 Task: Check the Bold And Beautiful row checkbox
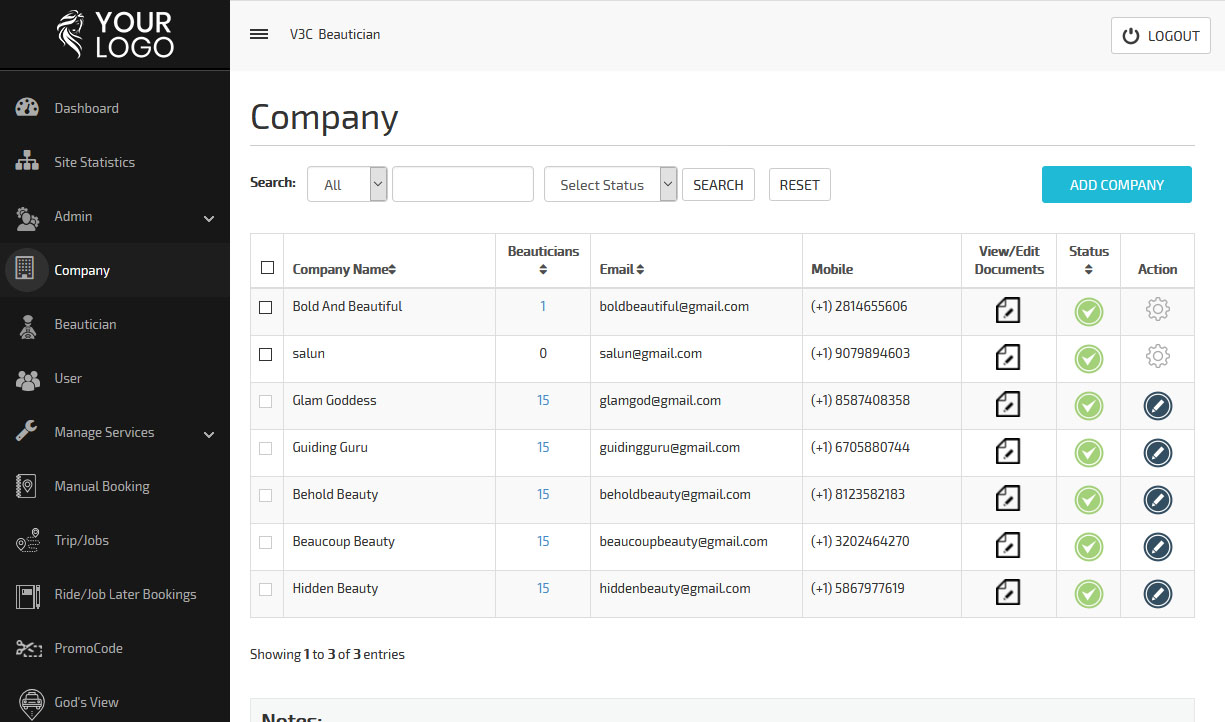[x=265, y=308]
